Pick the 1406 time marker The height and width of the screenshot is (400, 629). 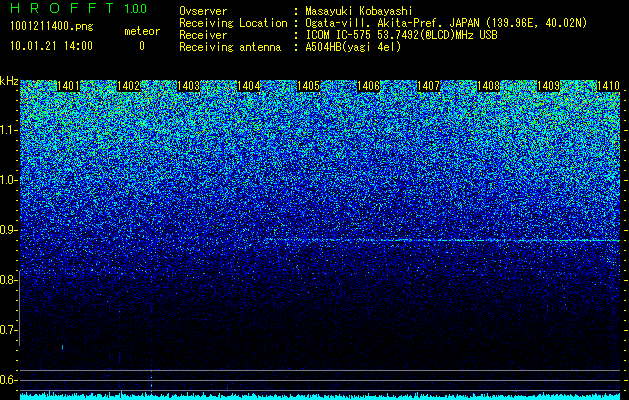pos(368,86)
